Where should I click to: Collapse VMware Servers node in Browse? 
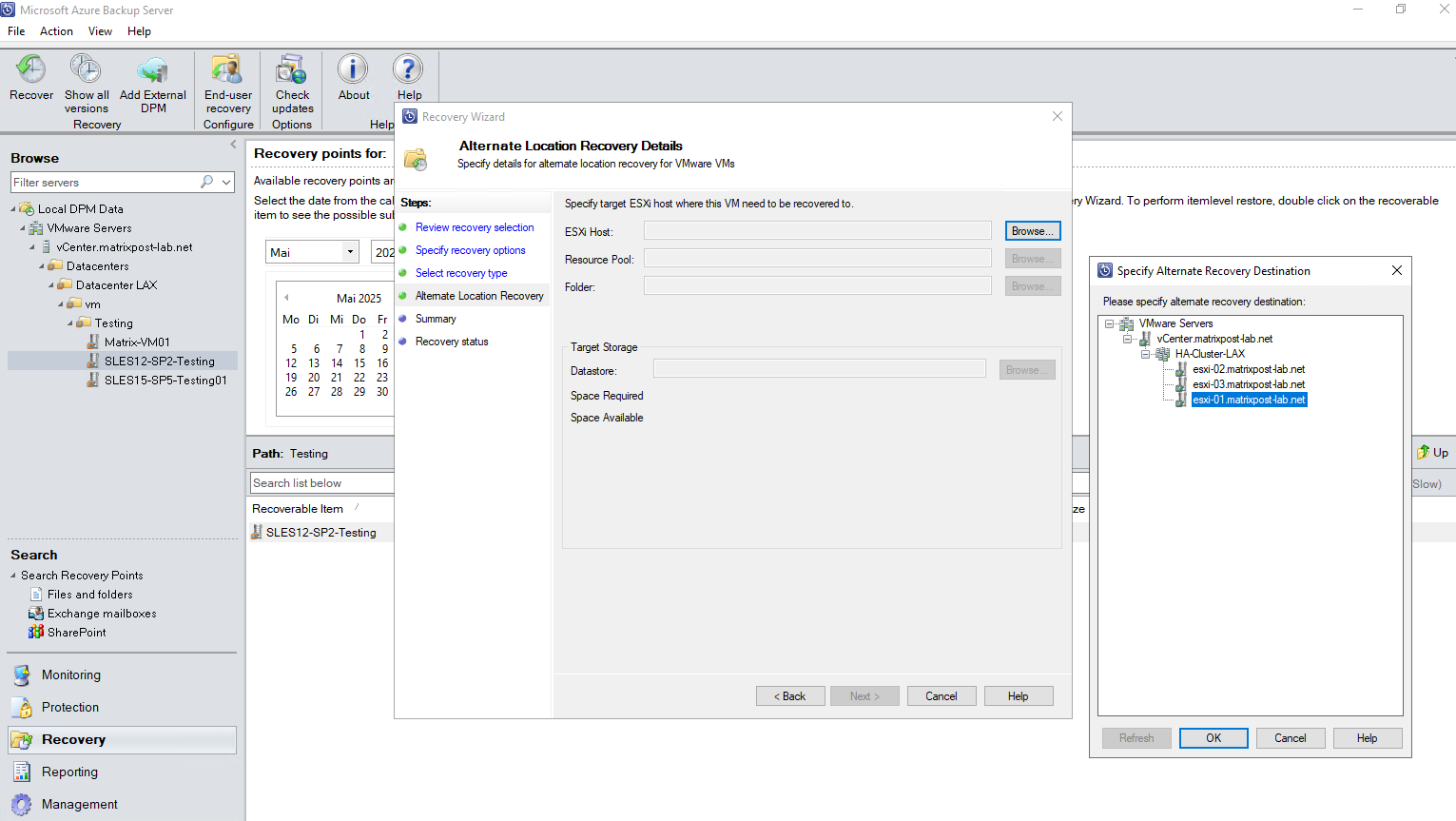point(23,228)
